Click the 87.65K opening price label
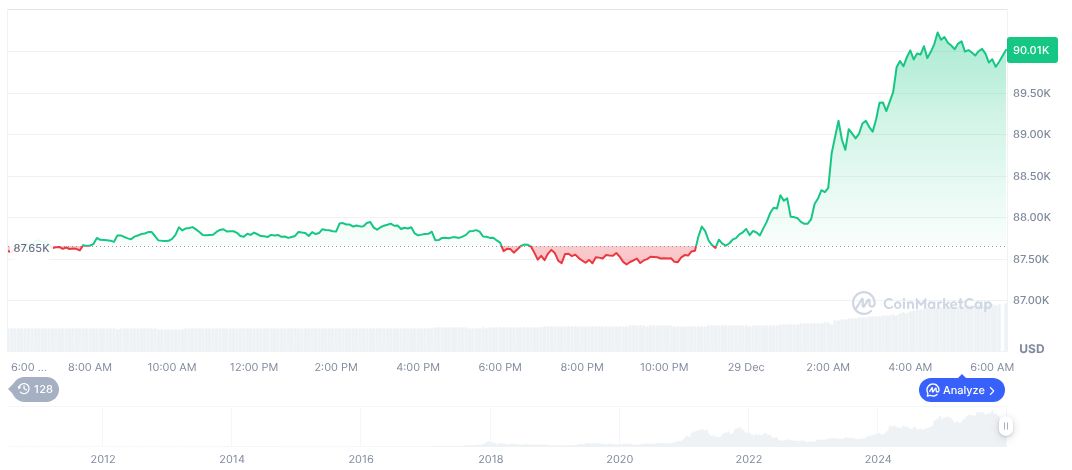 (31, 247)
